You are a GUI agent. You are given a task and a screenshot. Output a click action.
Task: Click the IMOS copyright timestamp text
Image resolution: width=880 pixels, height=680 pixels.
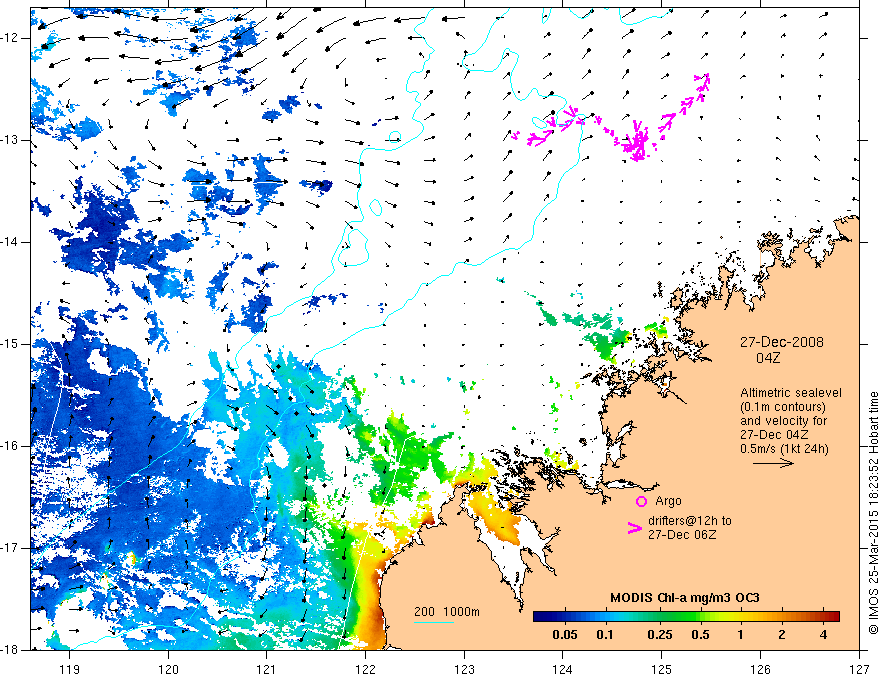(x=873, y=513)
